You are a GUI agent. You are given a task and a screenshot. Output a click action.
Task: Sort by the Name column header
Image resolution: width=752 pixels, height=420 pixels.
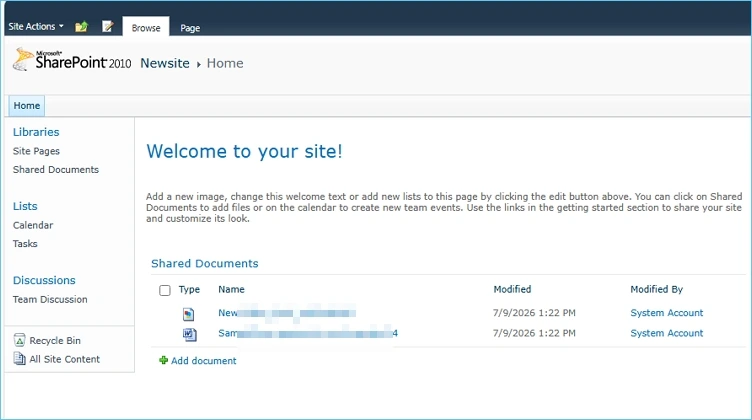[x=231, y=290]
